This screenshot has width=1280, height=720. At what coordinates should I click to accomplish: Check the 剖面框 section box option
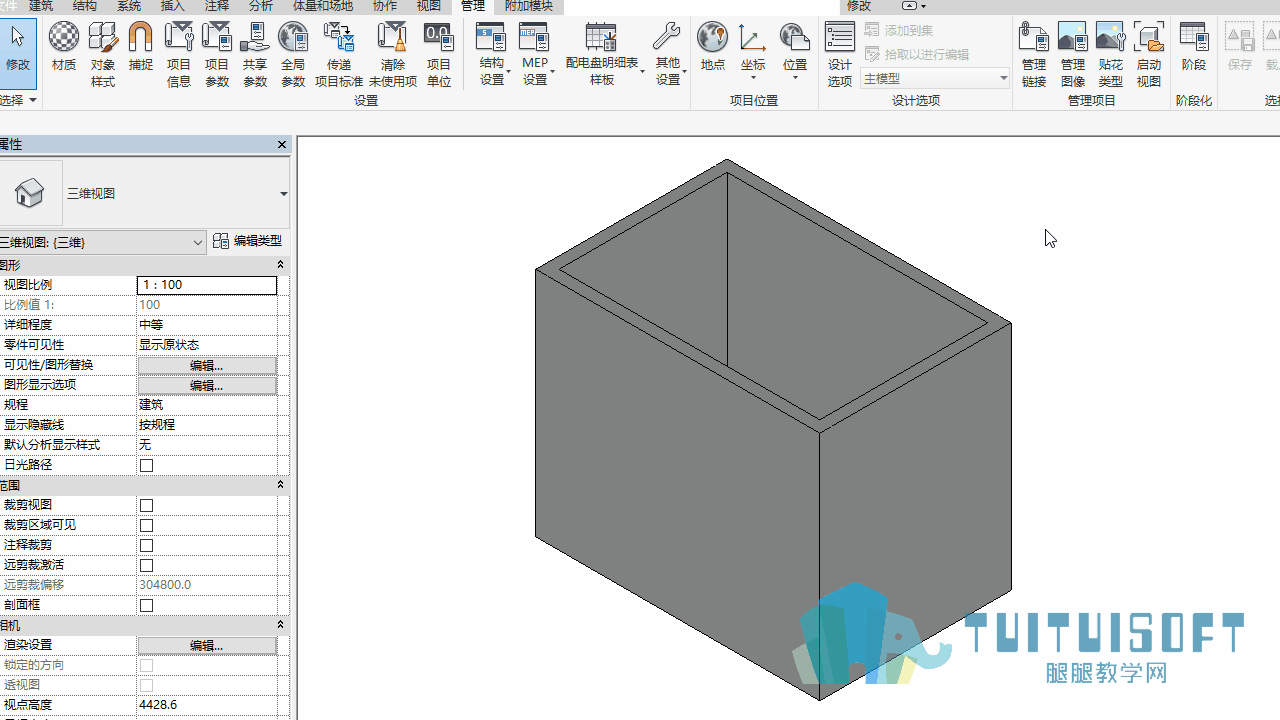[x=147, y=605]
